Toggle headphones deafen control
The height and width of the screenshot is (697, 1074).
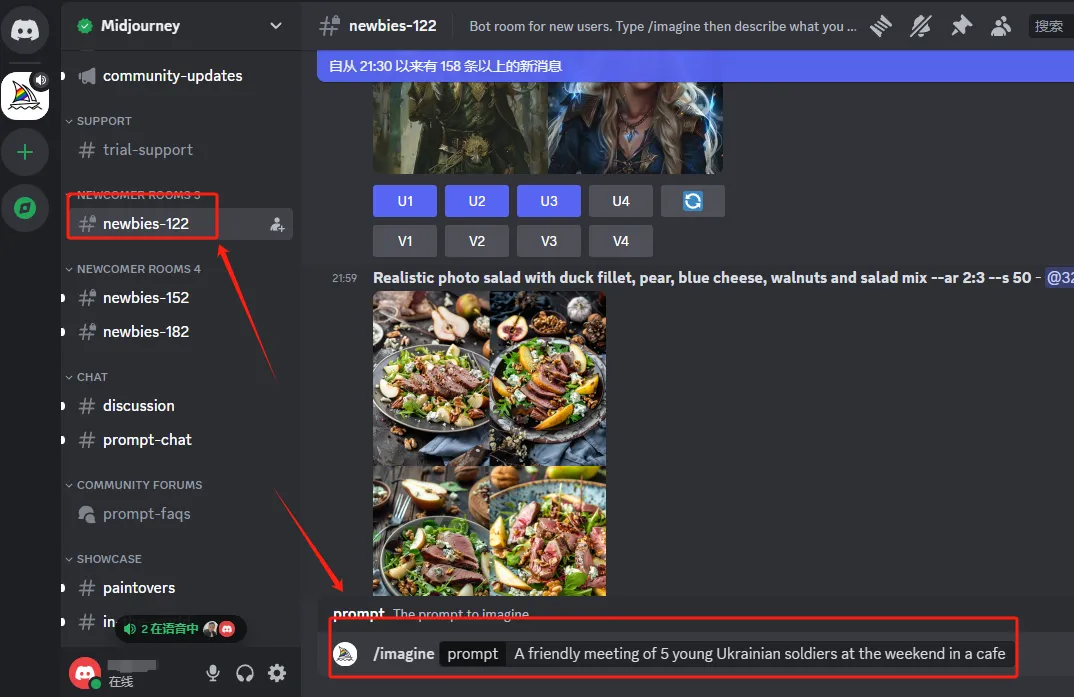tap(245, 673)
